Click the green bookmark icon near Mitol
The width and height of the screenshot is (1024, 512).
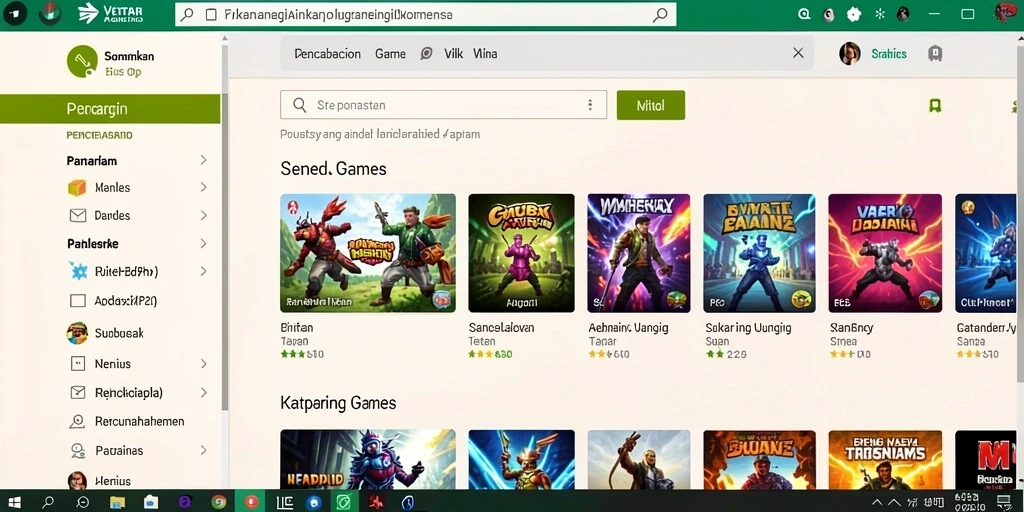[935, 106]
